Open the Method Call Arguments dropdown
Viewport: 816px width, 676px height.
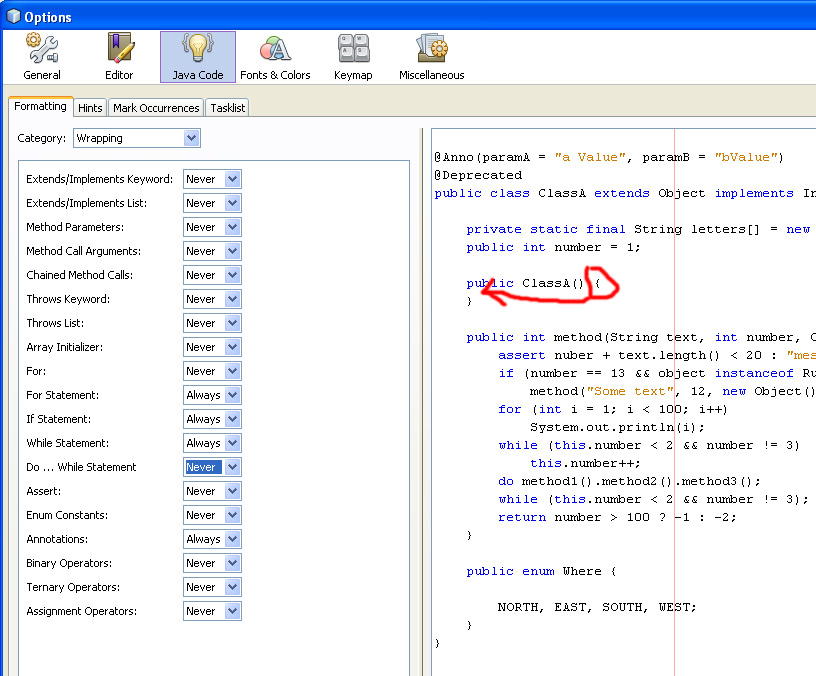click(x=212, y=251)
